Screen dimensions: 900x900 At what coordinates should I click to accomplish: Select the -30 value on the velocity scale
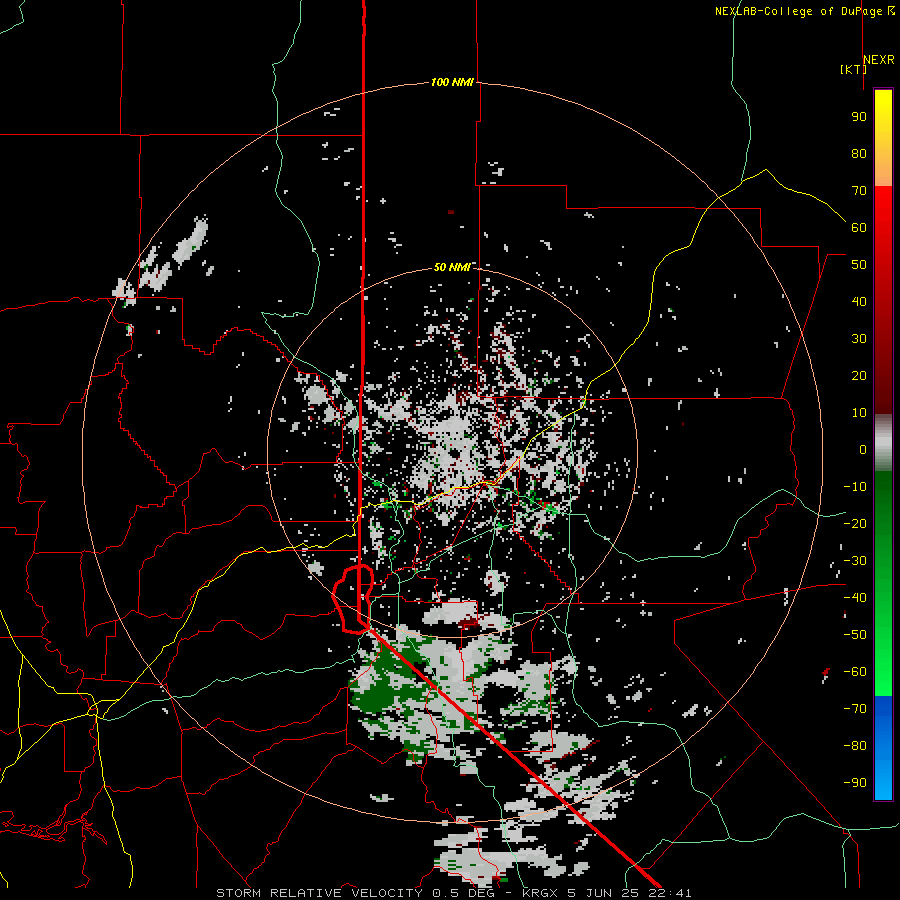[x=855, y=561]
